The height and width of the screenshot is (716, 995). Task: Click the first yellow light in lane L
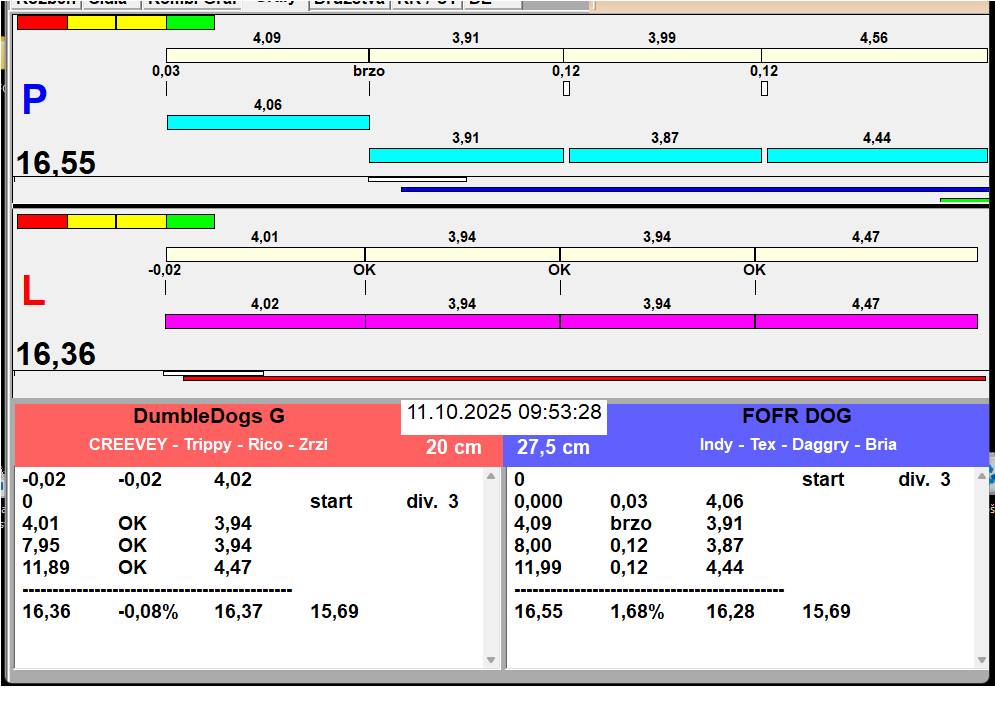click(91, 221)
